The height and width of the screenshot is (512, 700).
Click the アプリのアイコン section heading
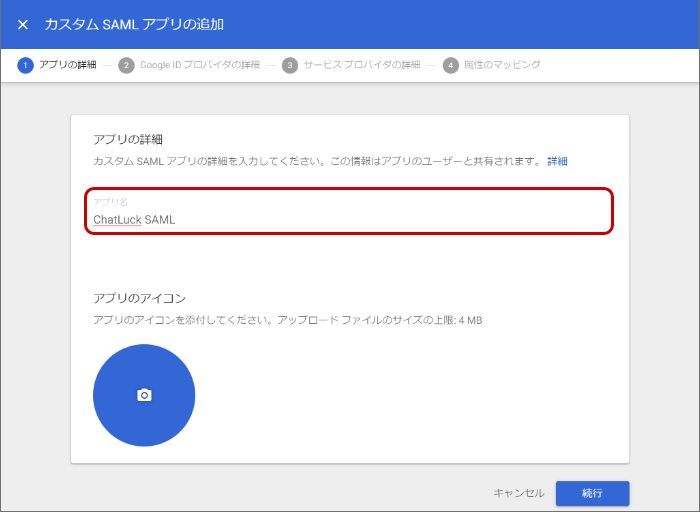point(139,298)
